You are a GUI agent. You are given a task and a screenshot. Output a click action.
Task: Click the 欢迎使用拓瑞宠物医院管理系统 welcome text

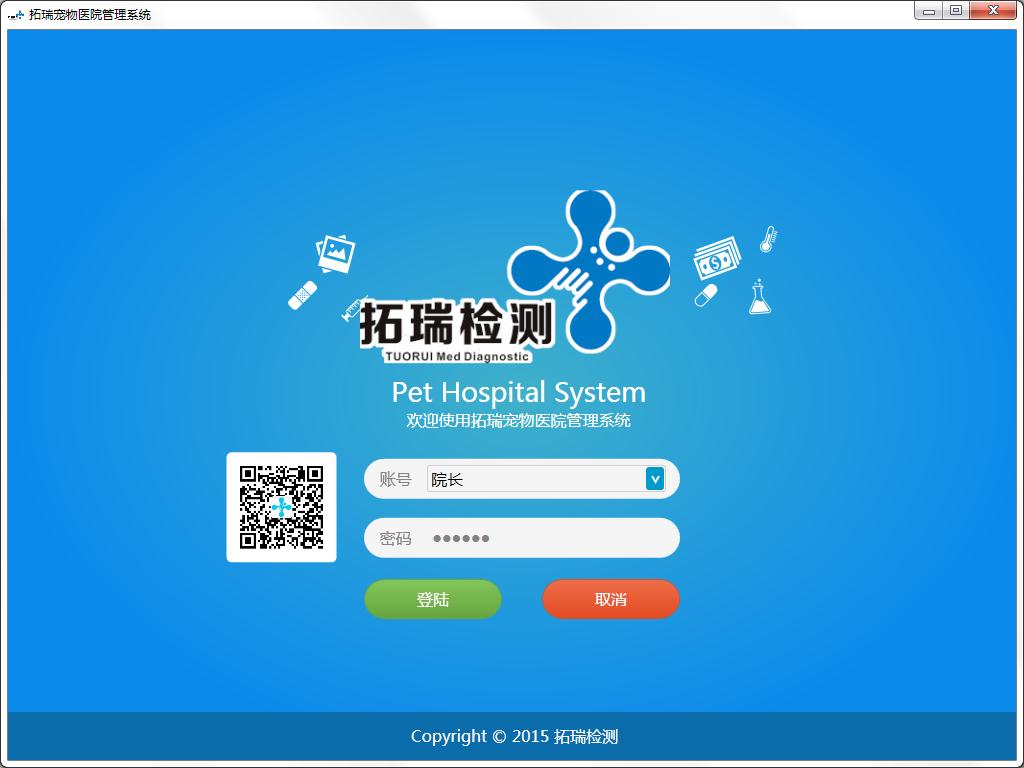coord(519,421)
